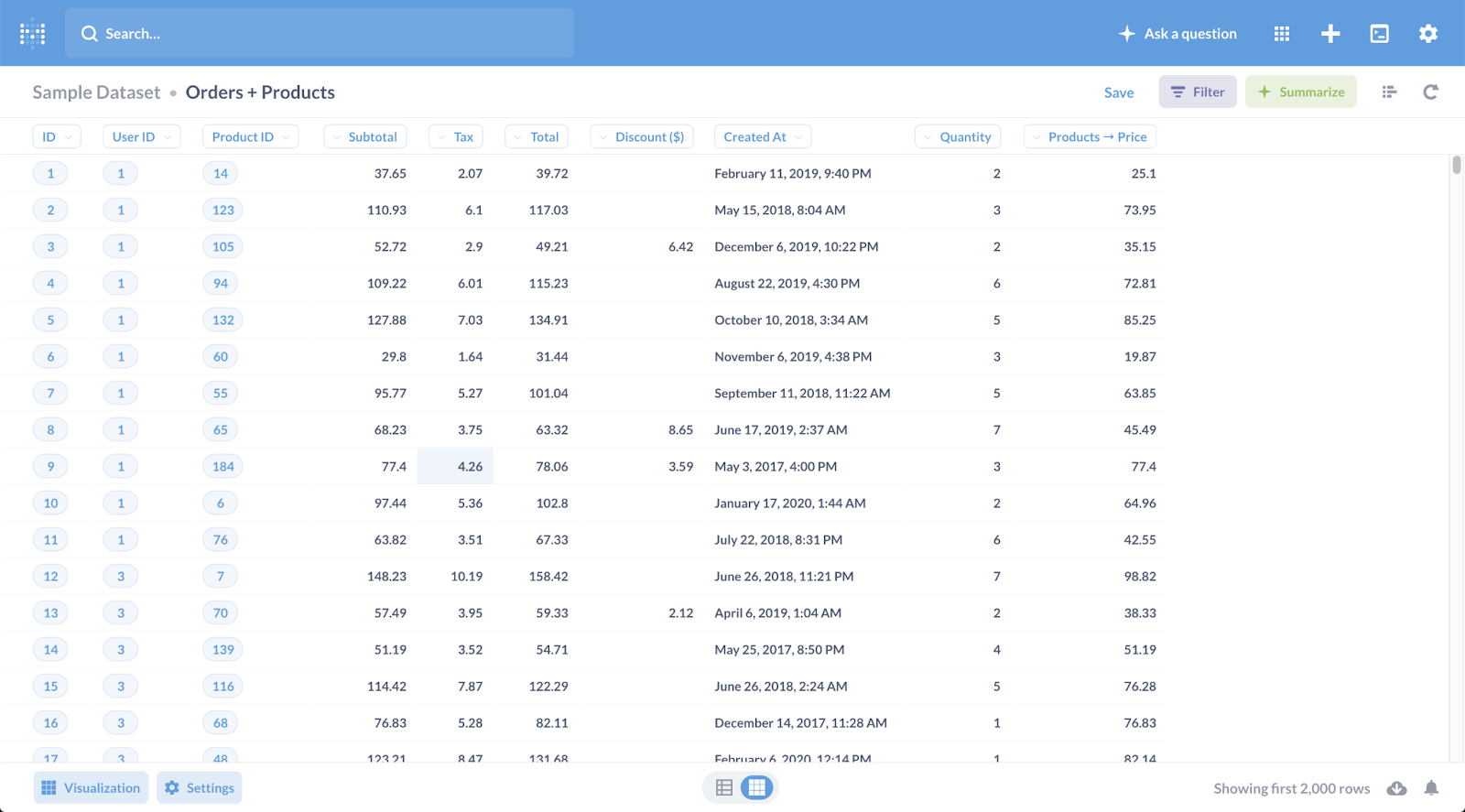Click the vertical scrollbar thumb

click(x=1456, y=165)
